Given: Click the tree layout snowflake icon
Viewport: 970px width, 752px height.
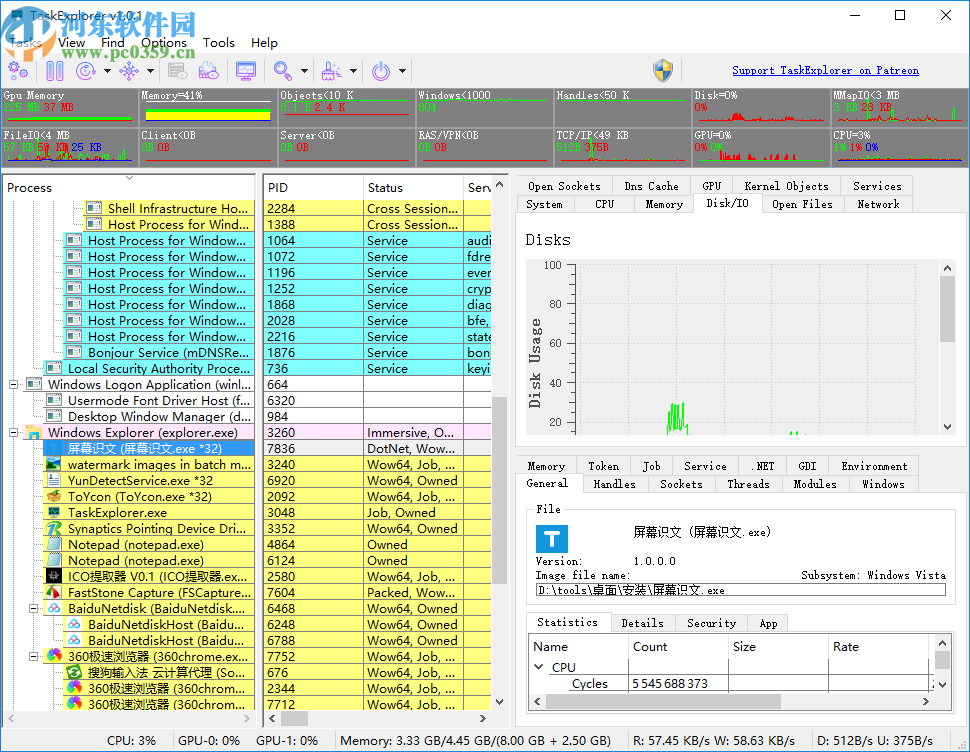Looking at the screenshot, I should tap(131, 71).
